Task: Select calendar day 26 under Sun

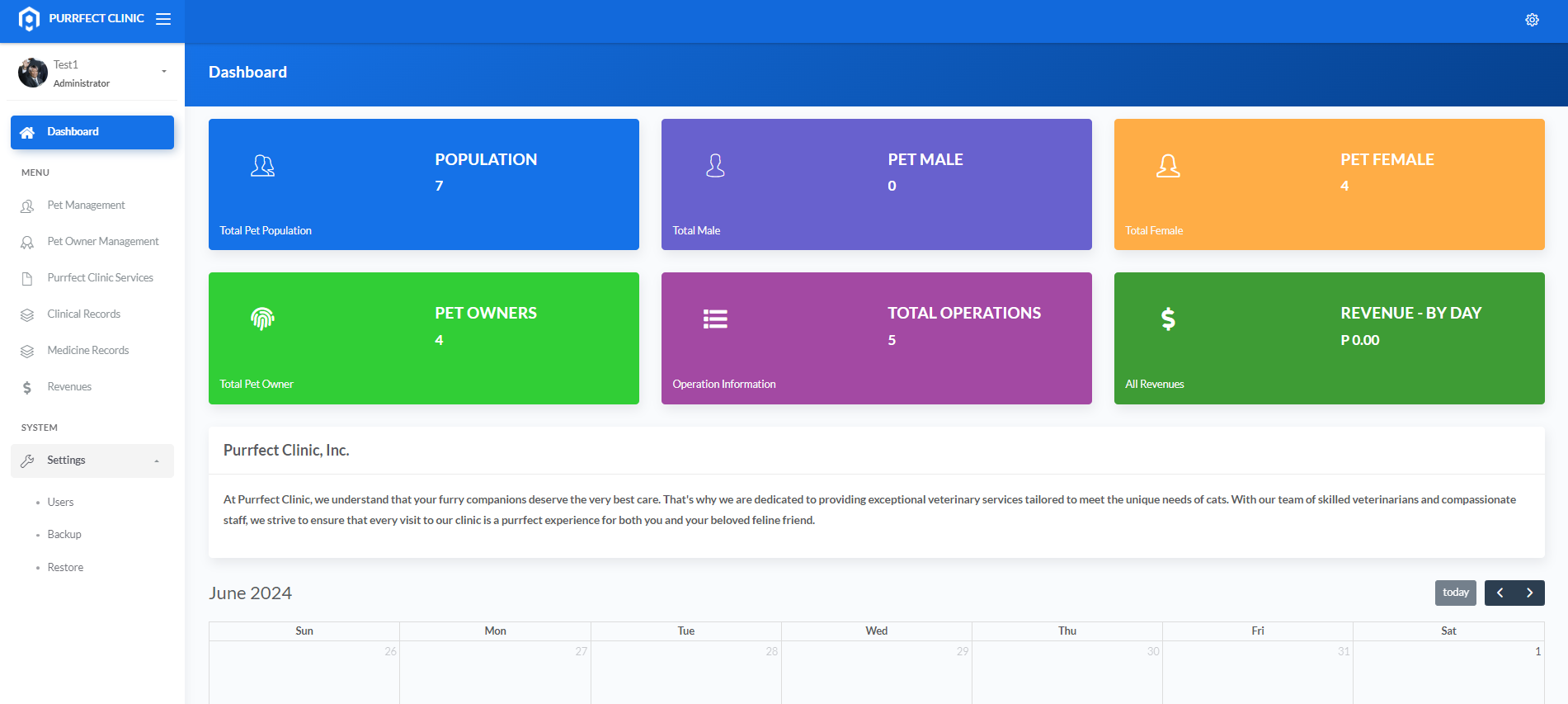Action: 390,651
